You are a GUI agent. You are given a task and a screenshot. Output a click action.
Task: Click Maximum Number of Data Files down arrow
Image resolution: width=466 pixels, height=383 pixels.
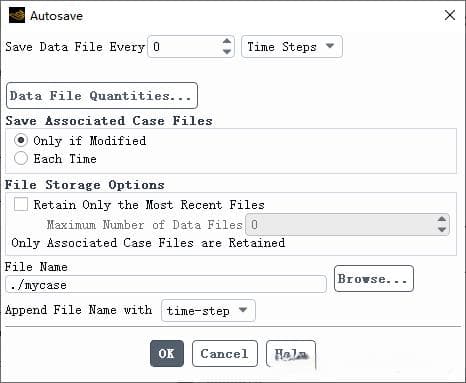click(442, 230)
